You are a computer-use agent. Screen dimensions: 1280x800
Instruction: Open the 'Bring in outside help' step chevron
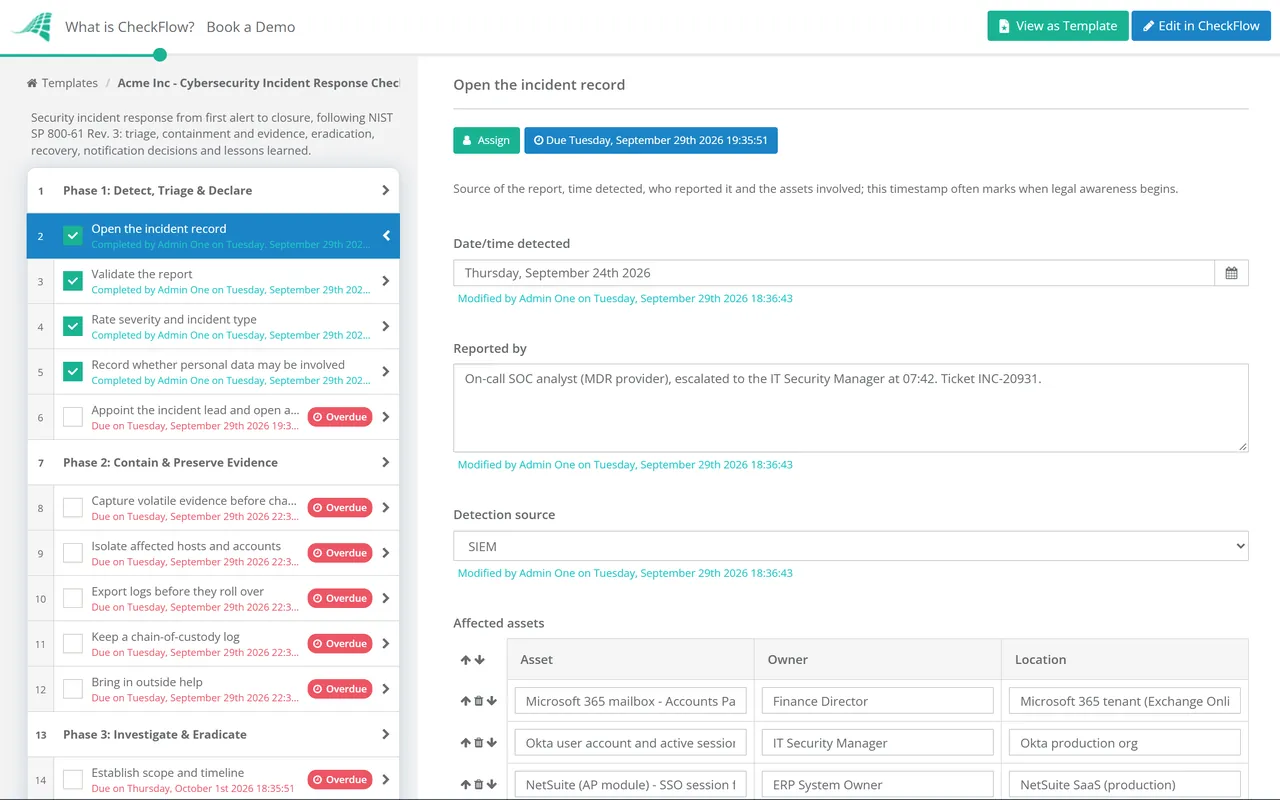386,689
